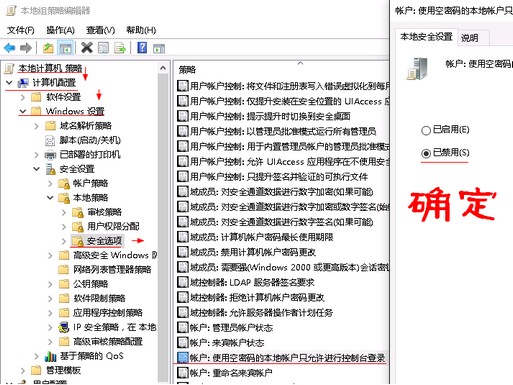Expand the 软件设置 tree node
The image size is (513, 385).
pos(23,97)
